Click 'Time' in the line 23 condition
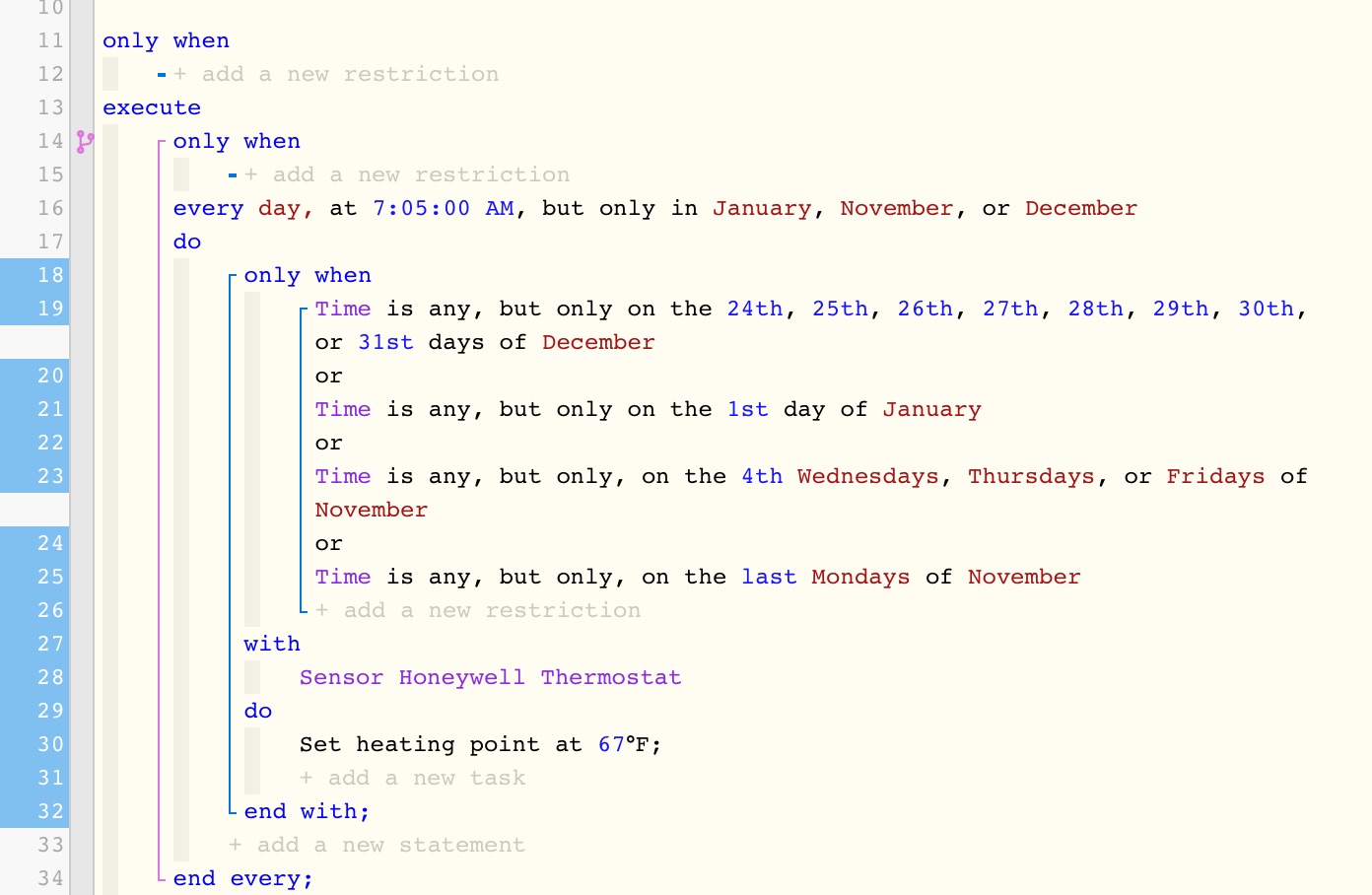This screenshot has height=895, width=1372. [x=343, y=476]
